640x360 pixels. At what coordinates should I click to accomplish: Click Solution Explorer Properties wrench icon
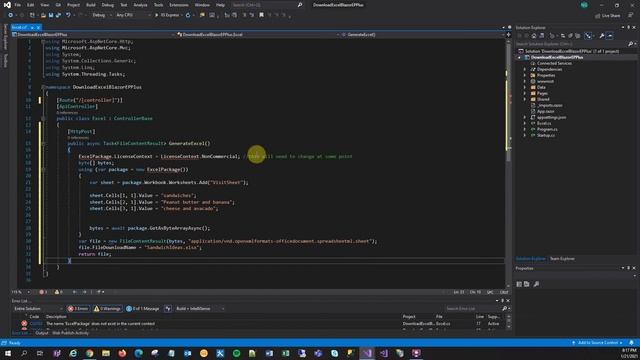(x=602, y=36)
